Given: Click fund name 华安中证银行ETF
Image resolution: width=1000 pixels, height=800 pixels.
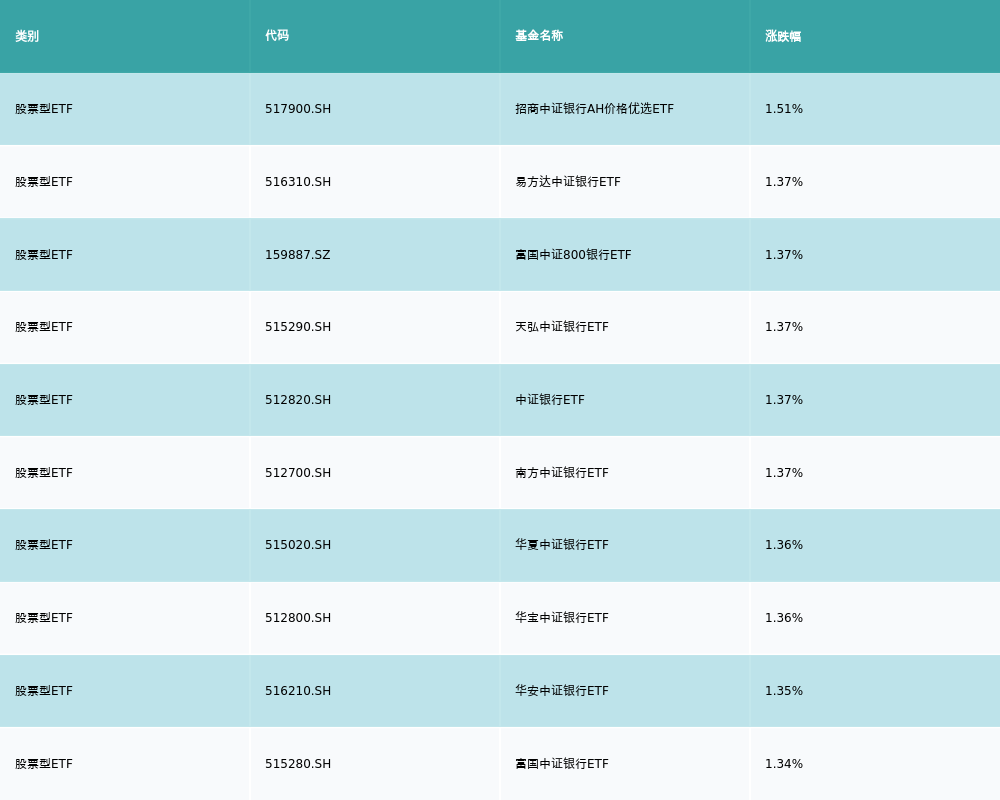Looking at the screenshot, I should pos(562,691).
